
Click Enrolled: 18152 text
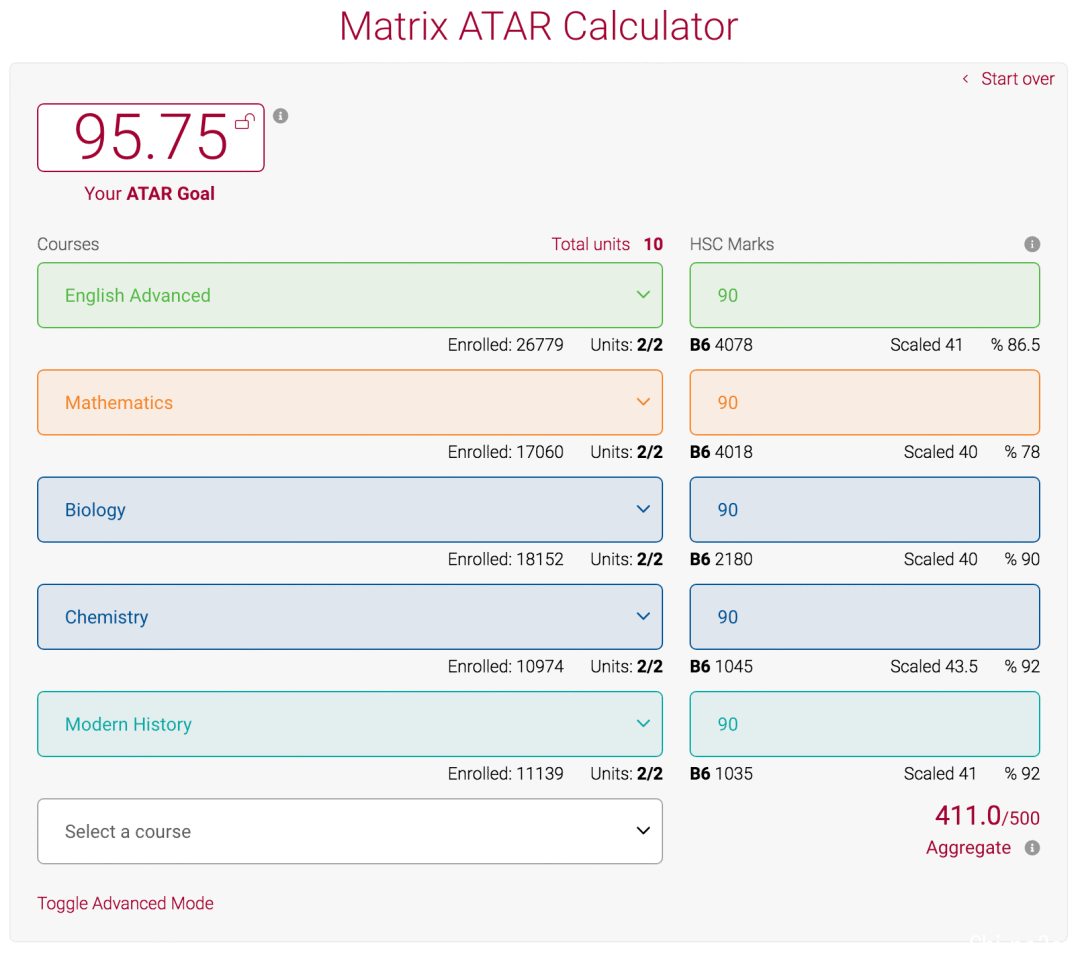[x=506, y=559]
